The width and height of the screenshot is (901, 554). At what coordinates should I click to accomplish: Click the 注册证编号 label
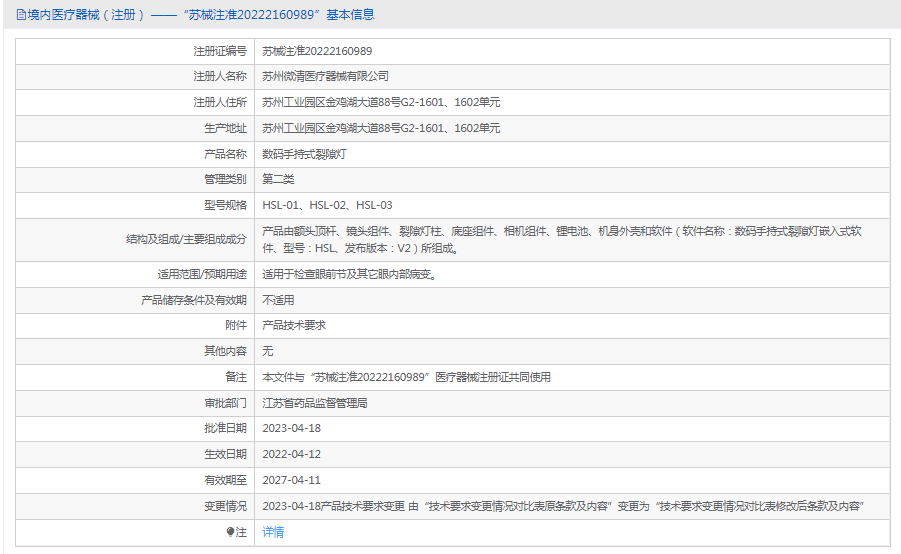[x=220, y=51]
